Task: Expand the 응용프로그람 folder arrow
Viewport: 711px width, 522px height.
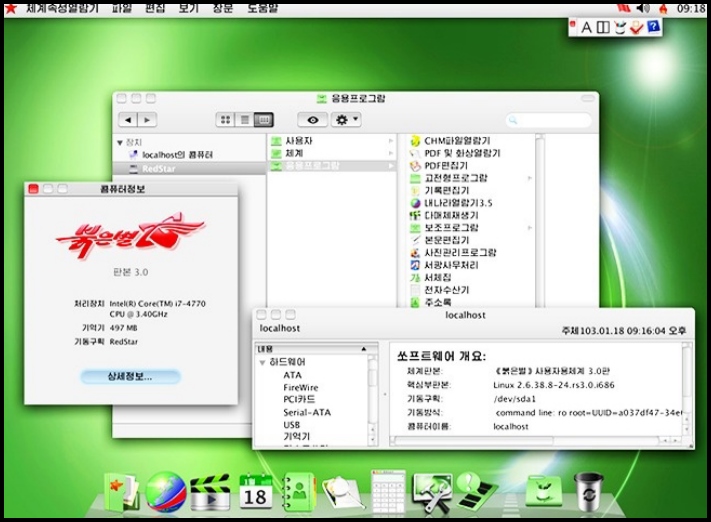Action: click(x=391, y=166)
